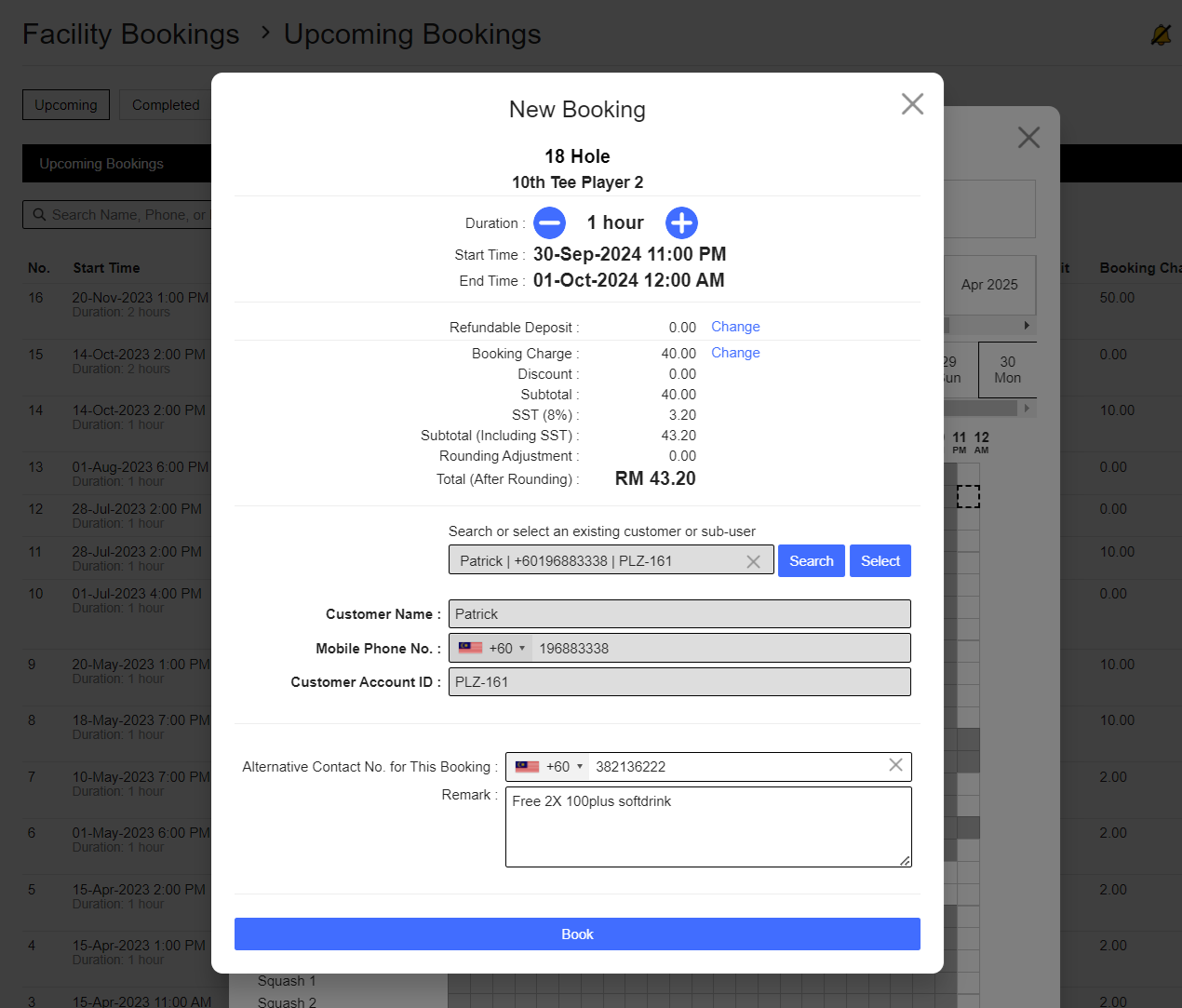The height and width of the screenshot is (1008, 1182).
Task: Click inside the Remark text box
Action: coord(707,827)
